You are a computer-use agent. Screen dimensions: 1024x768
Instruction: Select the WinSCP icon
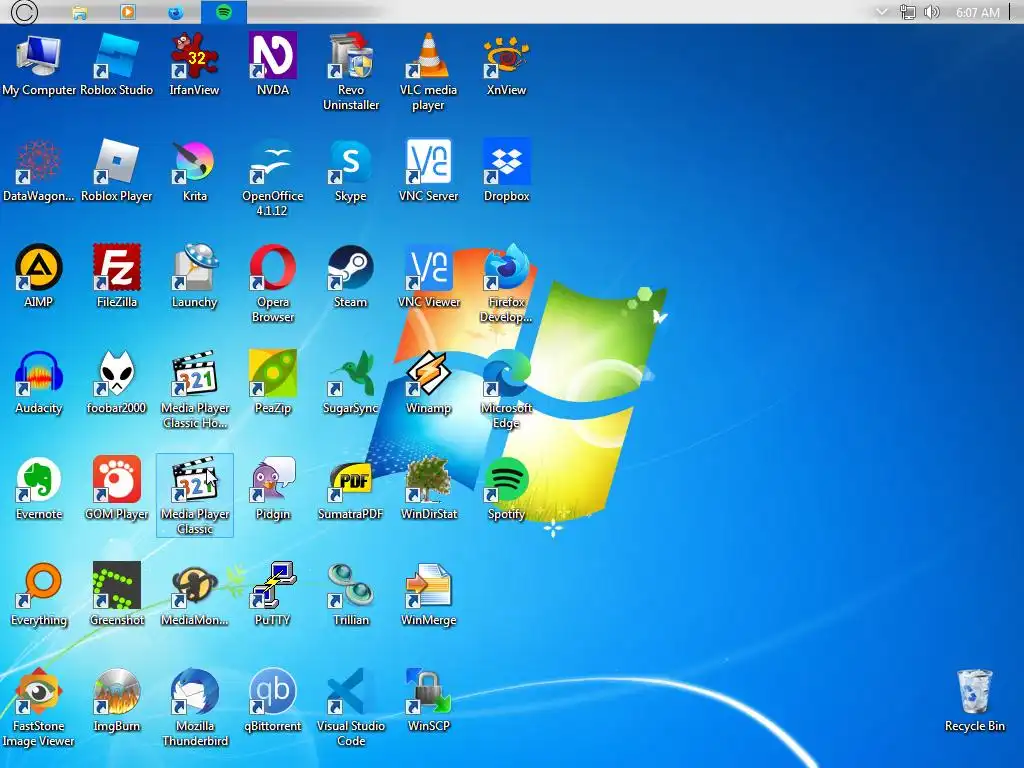tap(428, 700)
